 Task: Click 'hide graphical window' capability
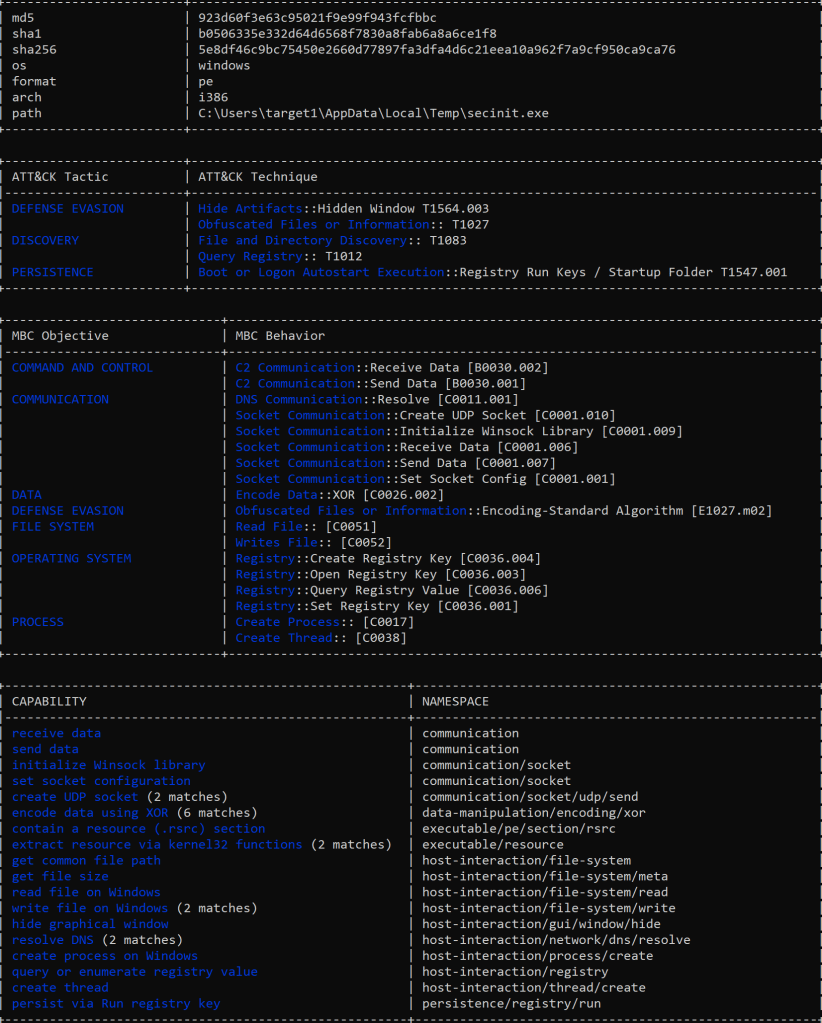pyautogui.click(x=90, y=924)
